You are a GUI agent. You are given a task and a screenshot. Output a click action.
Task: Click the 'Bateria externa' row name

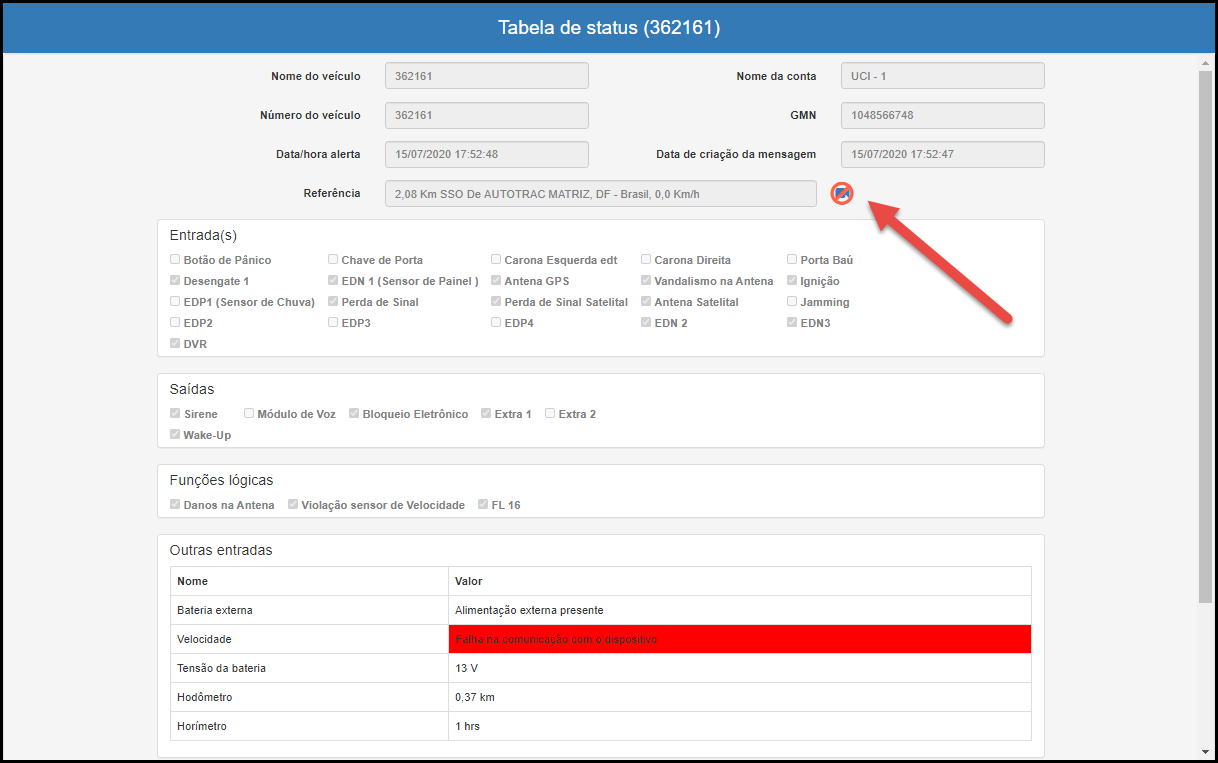[215, 610]
